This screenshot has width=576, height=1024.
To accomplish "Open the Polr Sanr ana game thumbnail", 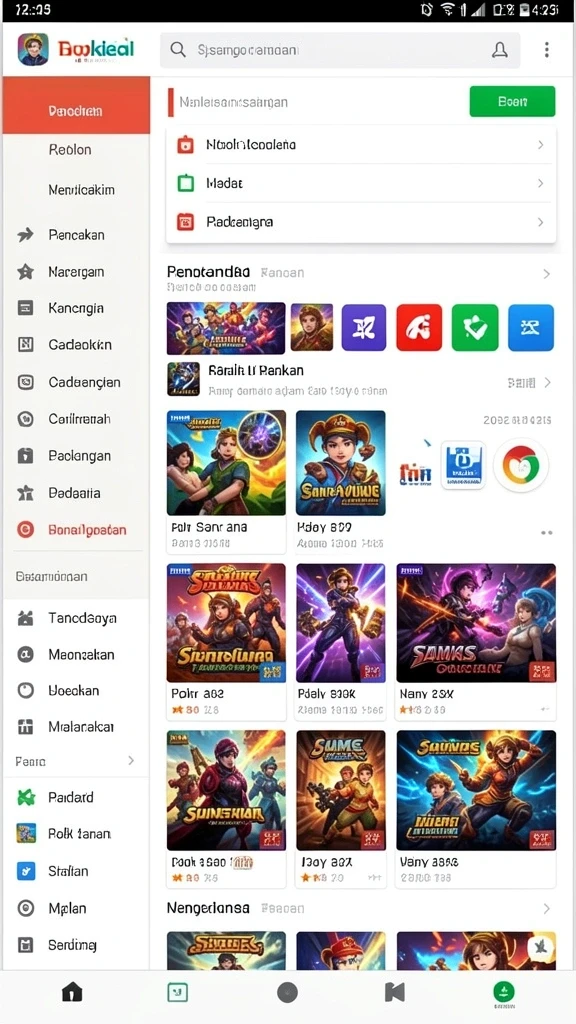I will (x=226, y=463).
